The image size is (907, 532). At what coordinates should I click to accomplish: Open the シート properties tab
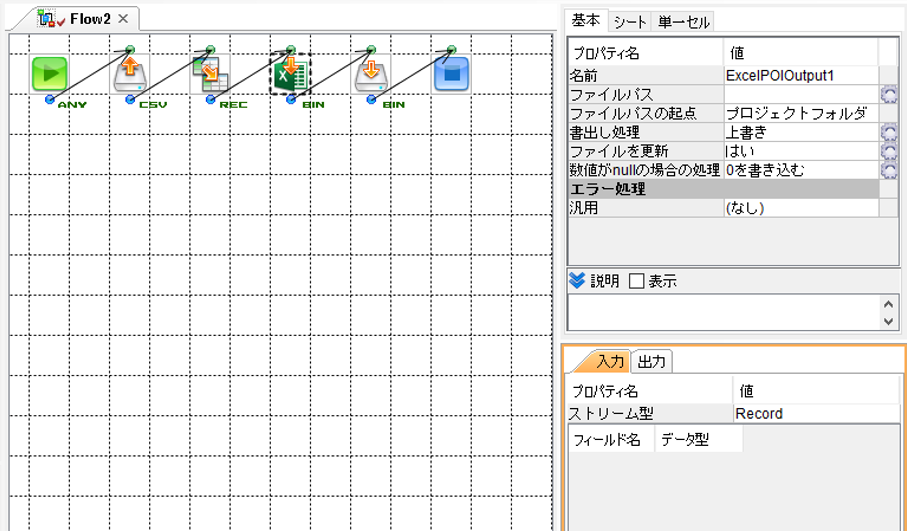click(630, 22)
